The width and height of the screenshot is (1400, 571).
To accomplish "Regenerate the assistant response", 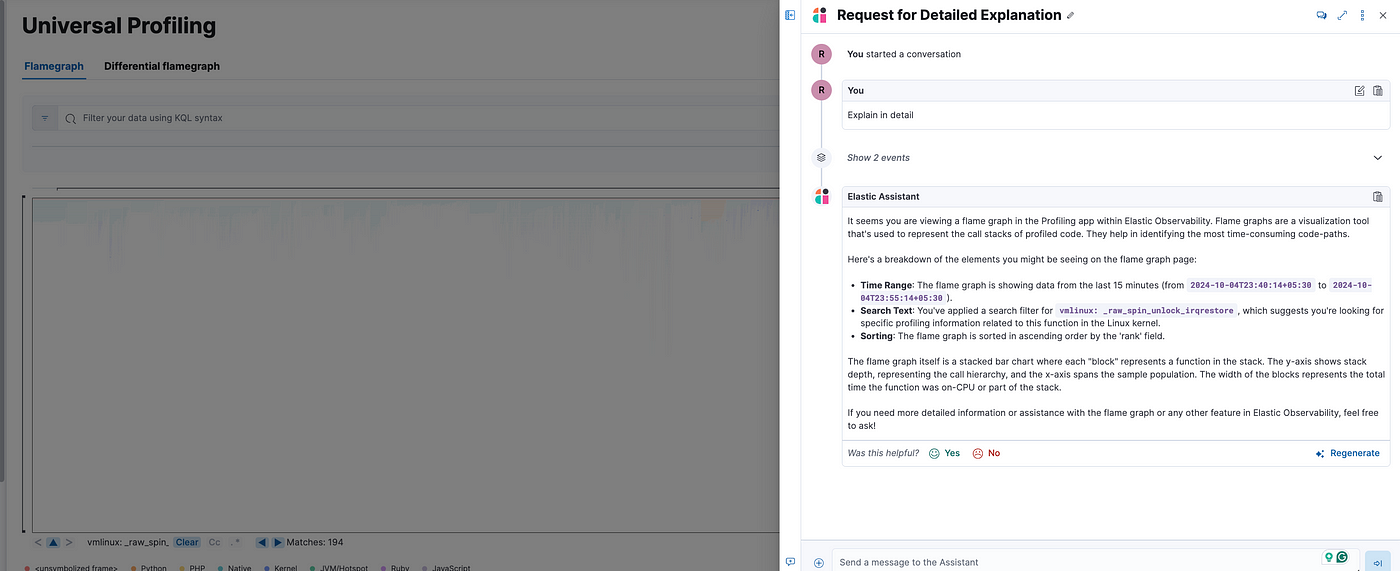I will (1347, 453).
